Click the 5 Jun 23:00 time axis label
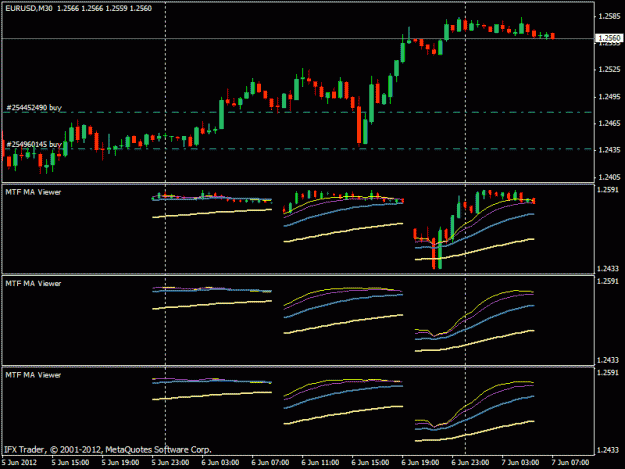The width and height of the screenshot is (625, 469). (170, 463)
